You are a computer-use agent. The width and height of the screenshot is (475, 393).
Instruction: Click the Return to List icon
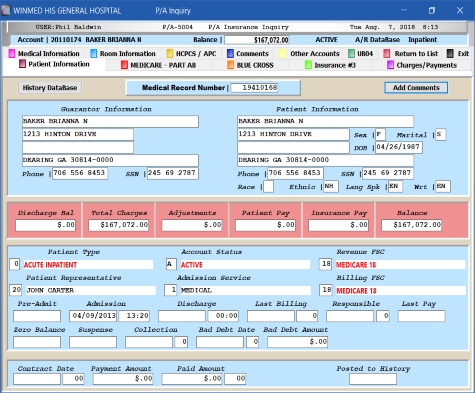[x=387, y=54]
